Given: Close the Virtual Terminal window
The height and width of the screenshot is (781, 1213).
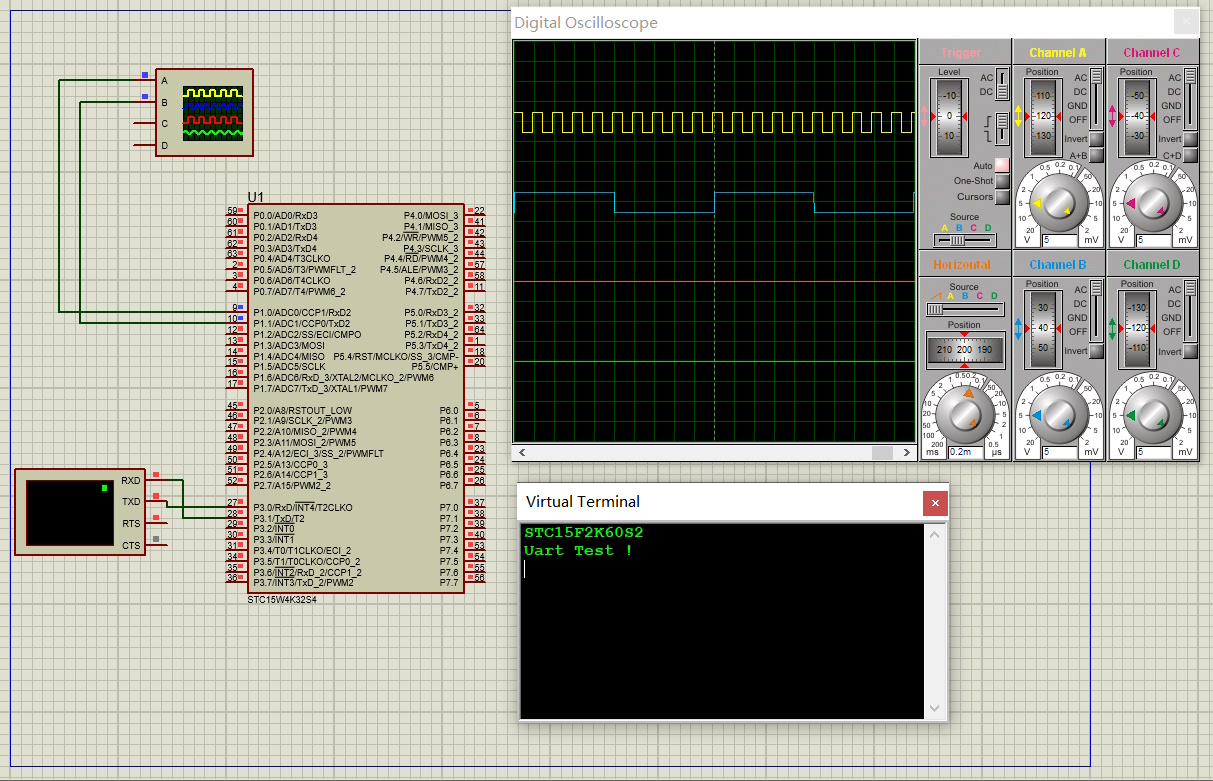Looking at the screenshot, I should coord(934,502).
